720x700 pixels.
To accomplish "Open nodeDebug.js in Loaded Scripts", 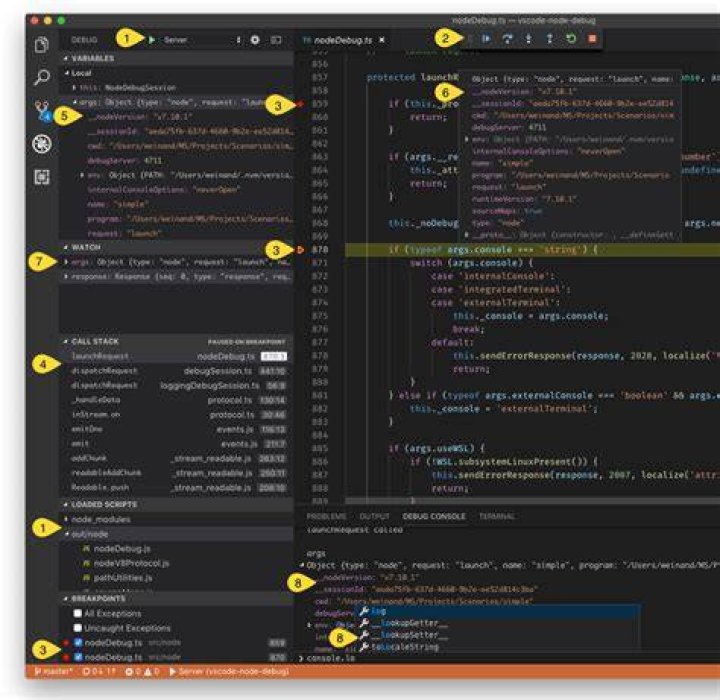I will coord(122,548).
